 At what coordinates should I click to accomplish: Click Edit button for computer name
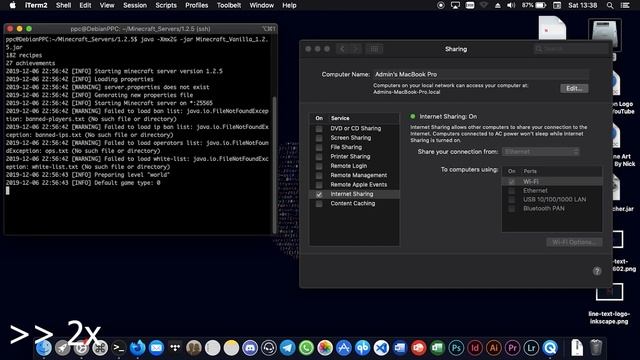tap(574, 89)
